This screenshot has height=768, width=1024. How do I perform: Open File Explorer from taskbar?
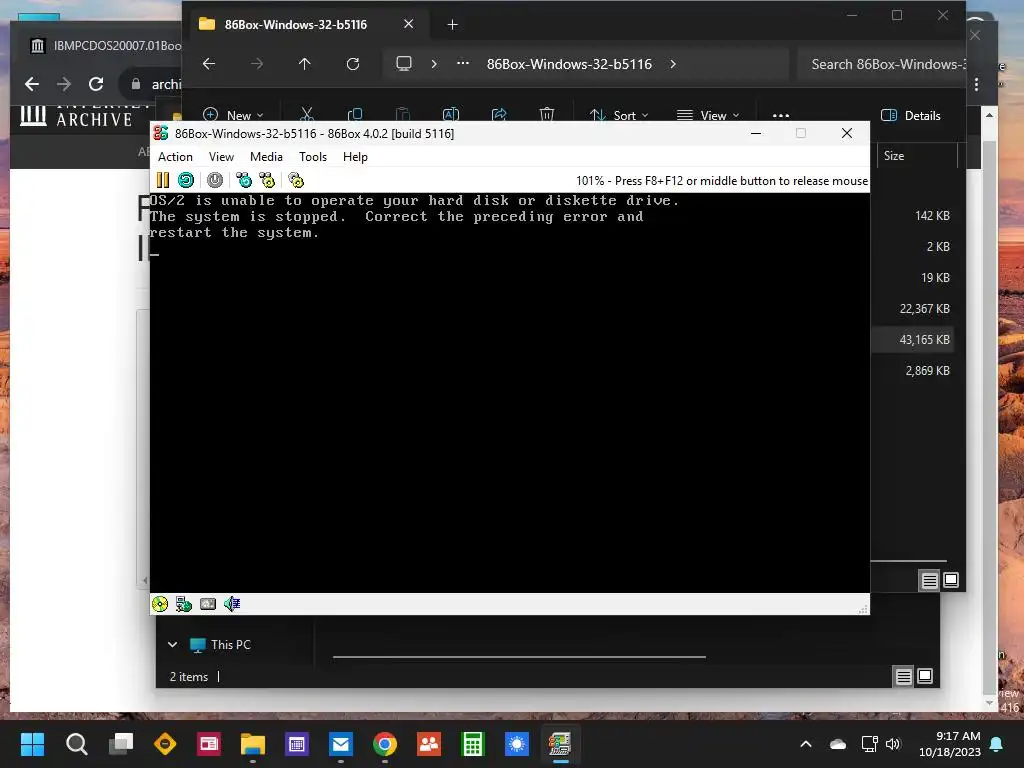pyautogui.click(x=253, y=744)
